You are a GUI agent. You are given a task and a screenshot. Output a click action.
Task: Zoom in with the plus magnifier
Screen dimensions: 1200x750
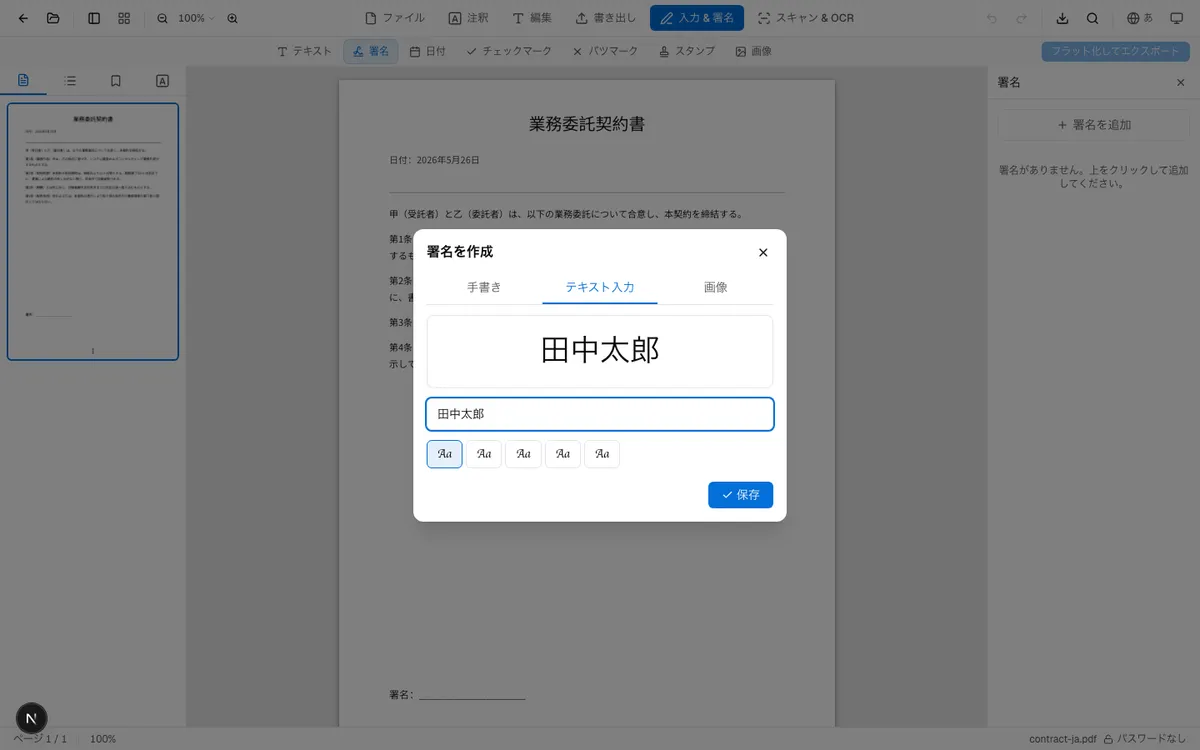pyautogui.click(x=233, y=18)
